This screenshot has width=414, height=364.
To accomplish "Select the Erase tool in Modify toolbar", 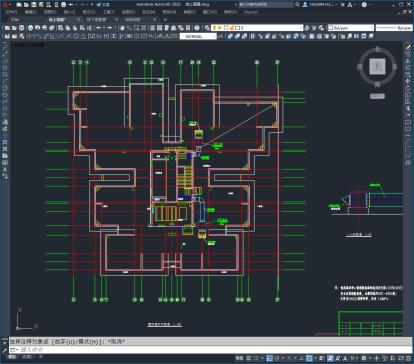I will (x=408, y=48).
